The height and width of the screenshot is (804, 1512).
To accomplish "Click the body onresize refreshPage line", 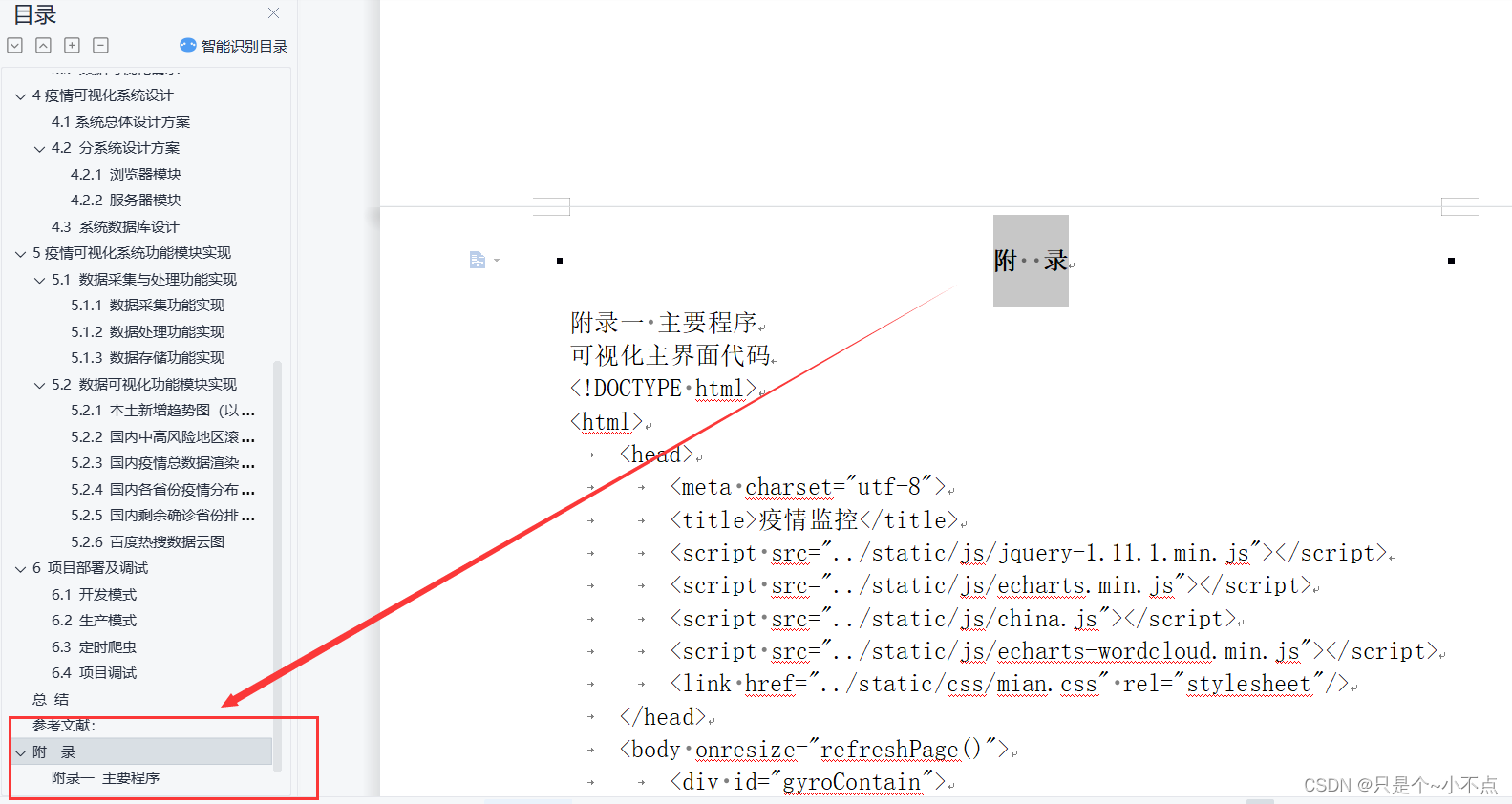I will click(814, 750).
